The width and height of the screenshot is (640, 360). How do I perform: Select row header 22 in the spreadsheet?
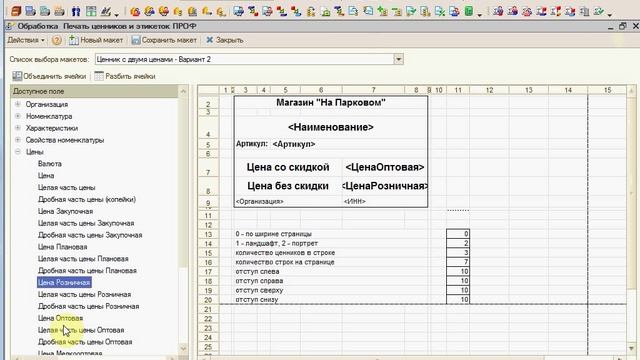[208, 319]
